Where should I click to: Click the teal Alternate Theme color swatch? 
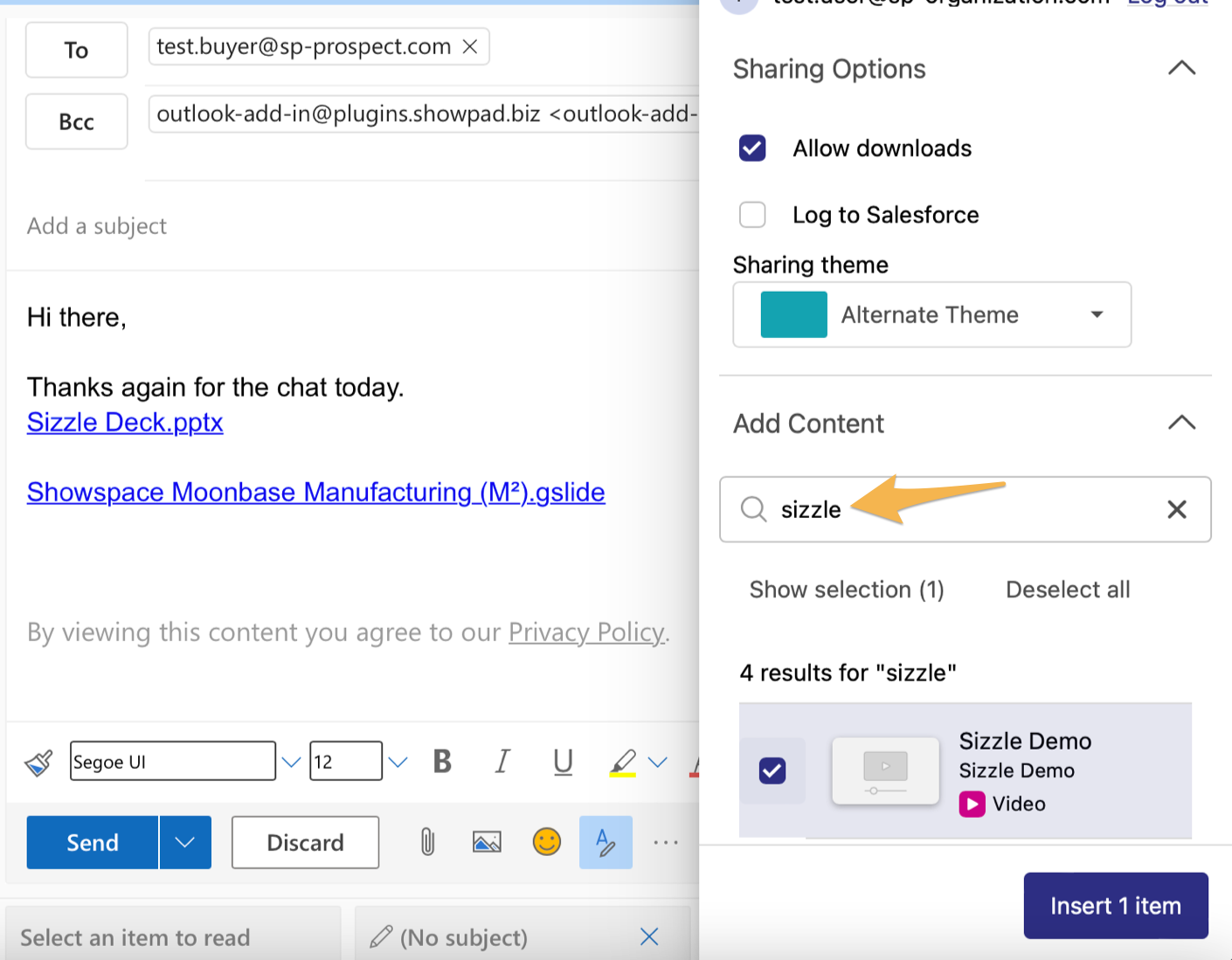click(x=795, y=314)
